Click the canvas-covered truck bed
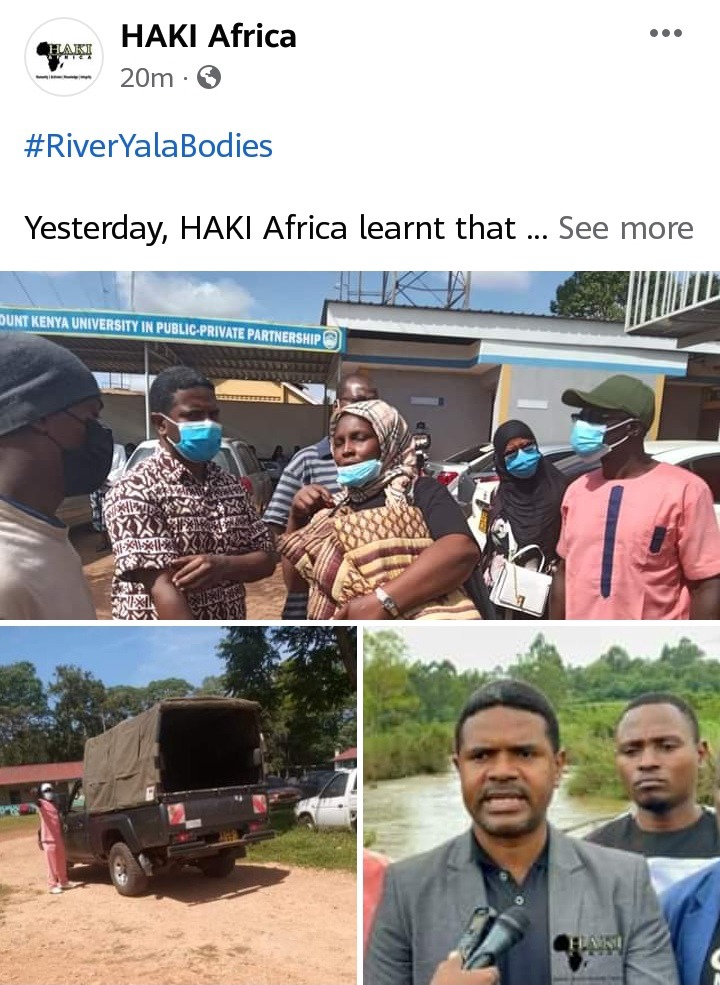 pyautogui.click(x=175, y=753)
